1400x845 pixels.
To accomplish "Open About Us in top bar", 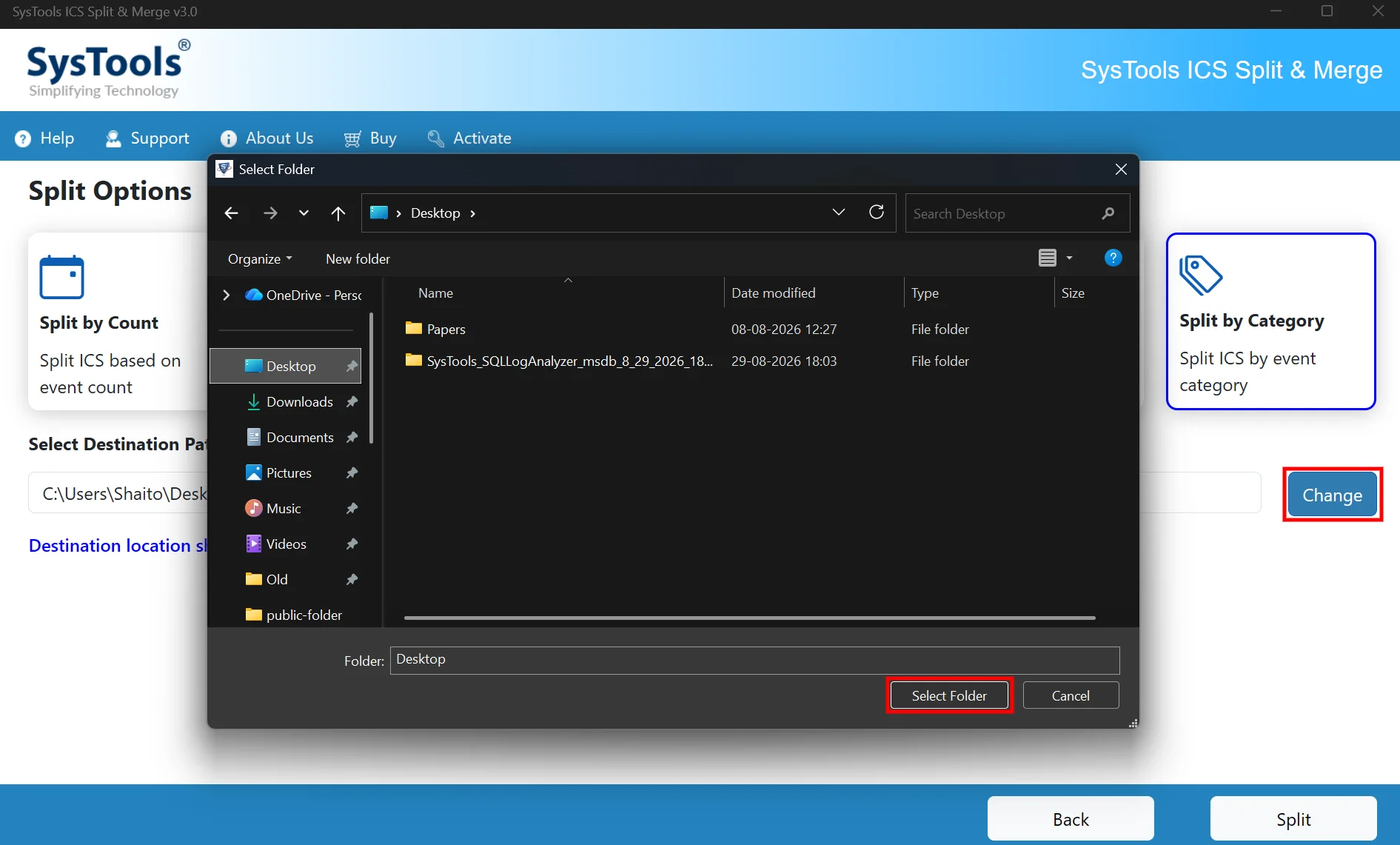I will tap(267, 138).
